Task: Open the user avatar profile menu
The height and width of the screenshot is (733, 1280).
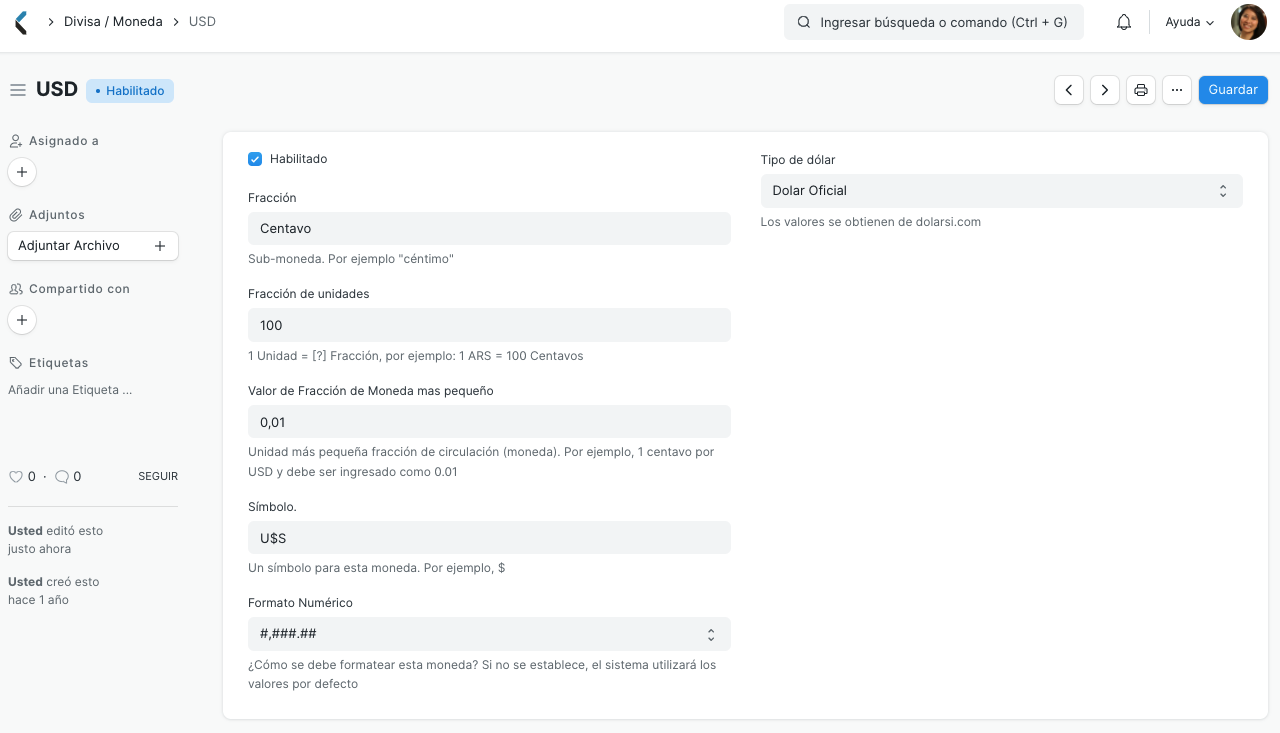Action: point(1248,22)
